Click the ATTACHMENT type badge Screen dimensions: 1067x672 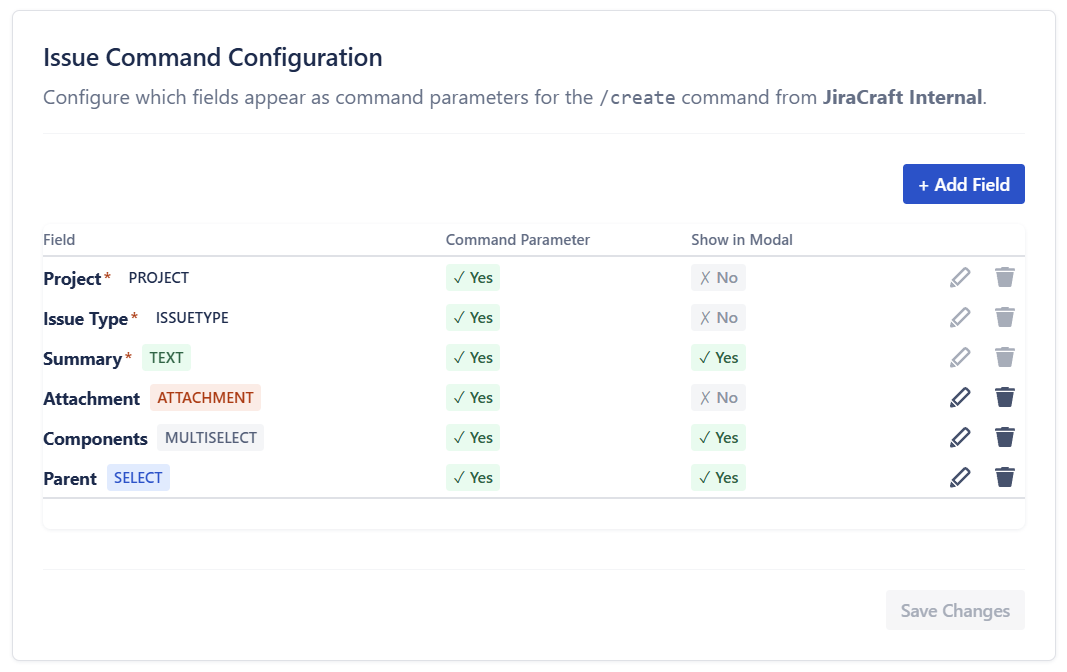[206, 398]
